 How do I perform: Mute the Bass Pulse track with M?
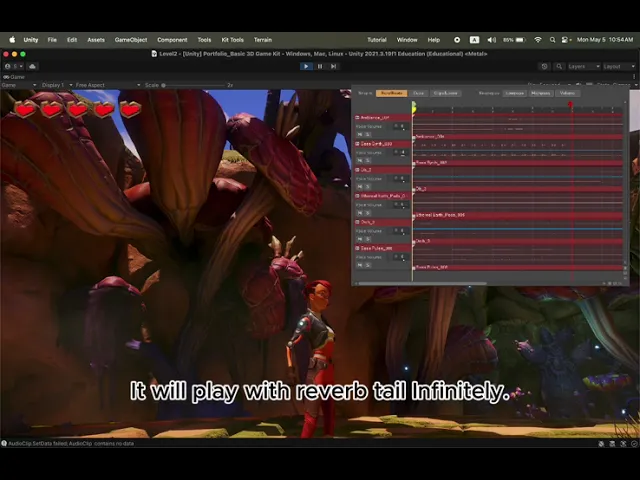pos(360,265)
